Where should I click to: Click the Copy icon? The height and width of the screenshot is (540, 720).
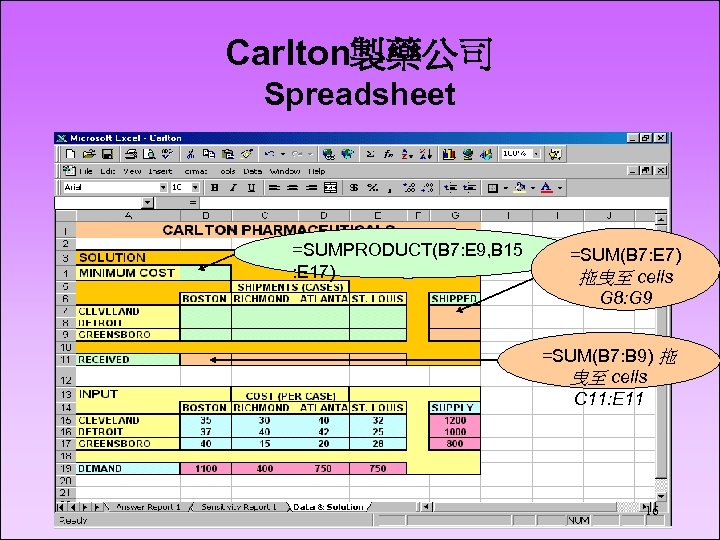[209, 154]
